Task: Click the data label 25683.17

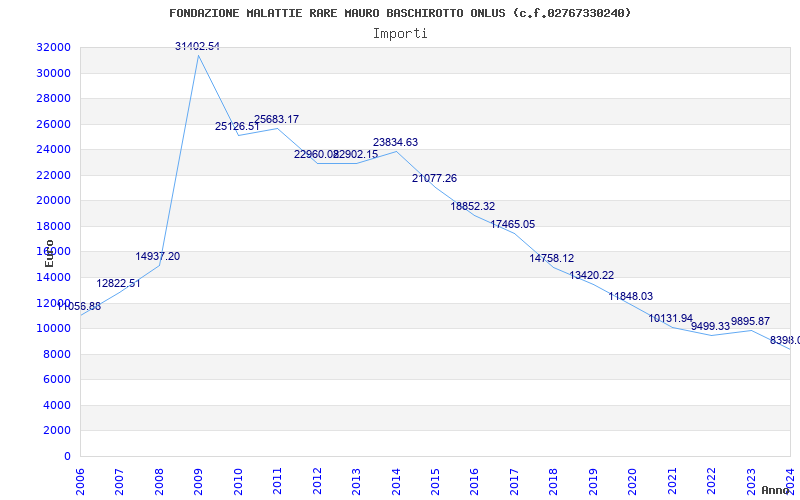Action: coord(277,119)
